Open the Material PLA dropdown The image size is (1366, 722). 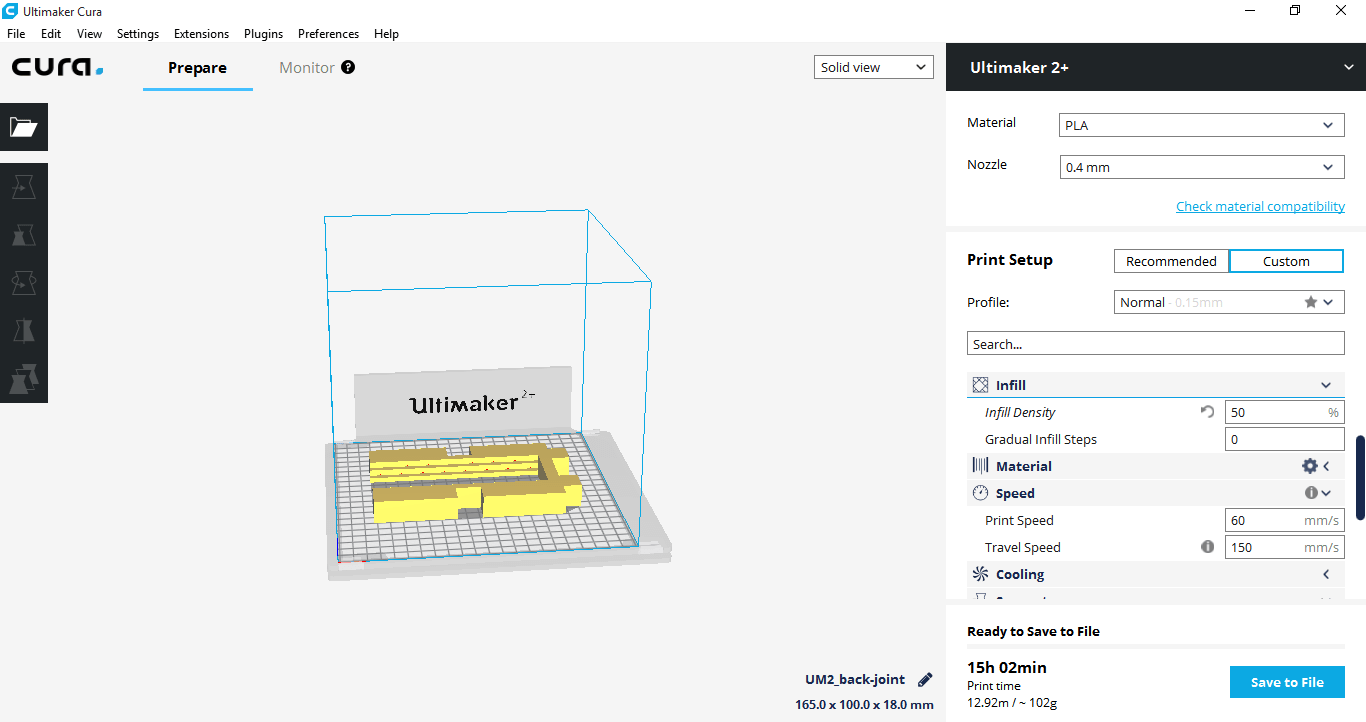tap(1201, 126)
